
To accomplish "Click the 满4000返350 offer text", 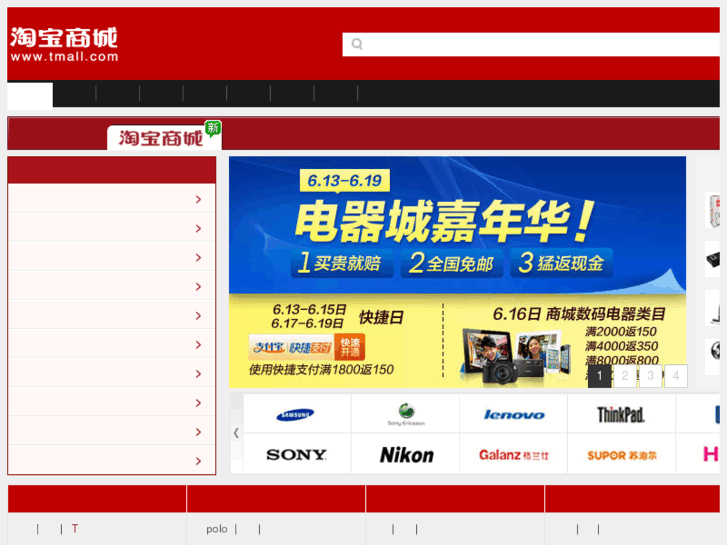I will coord(622,346).
